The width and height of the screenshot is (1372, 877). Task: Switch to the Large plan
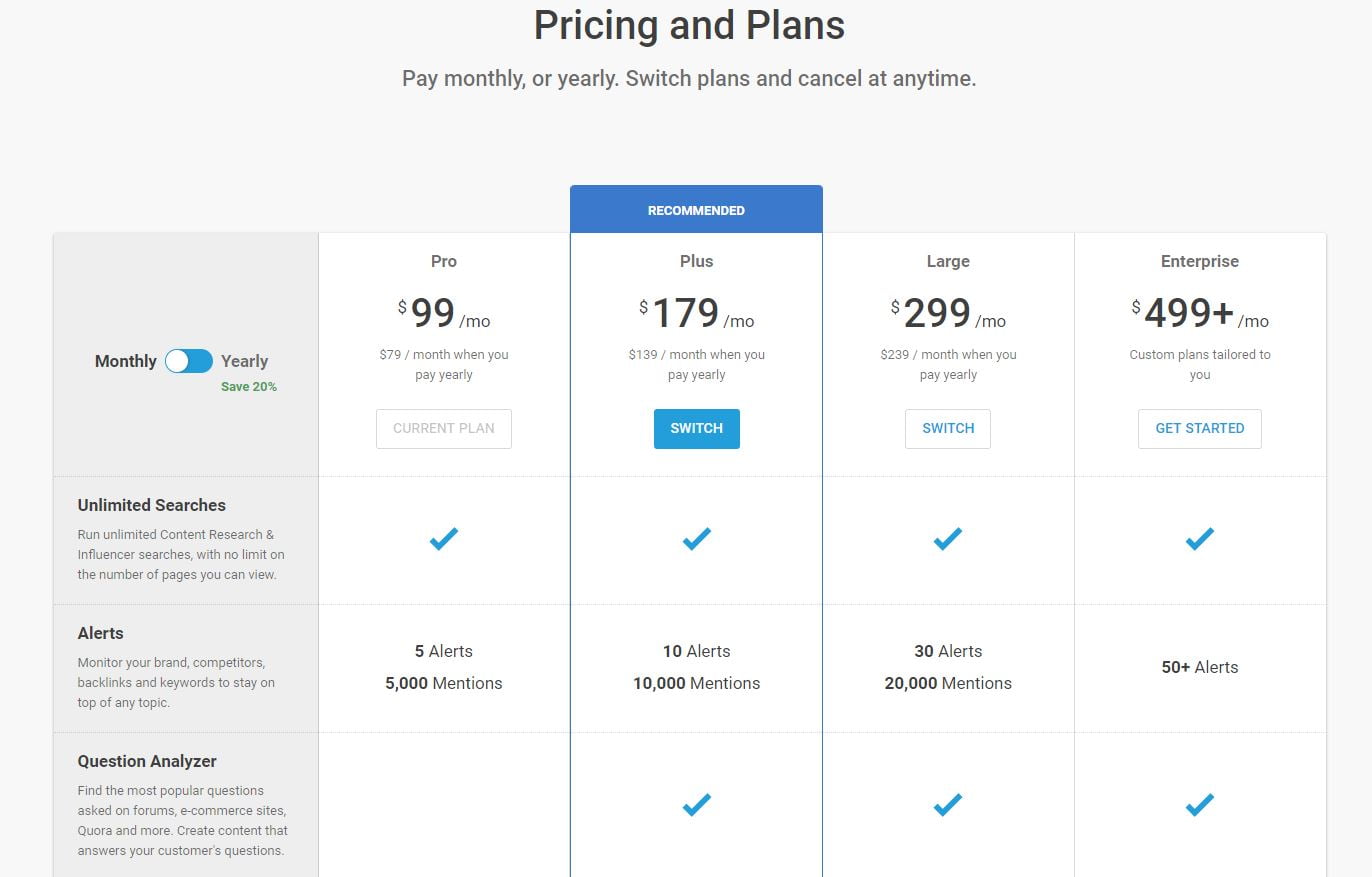(948, 428)
